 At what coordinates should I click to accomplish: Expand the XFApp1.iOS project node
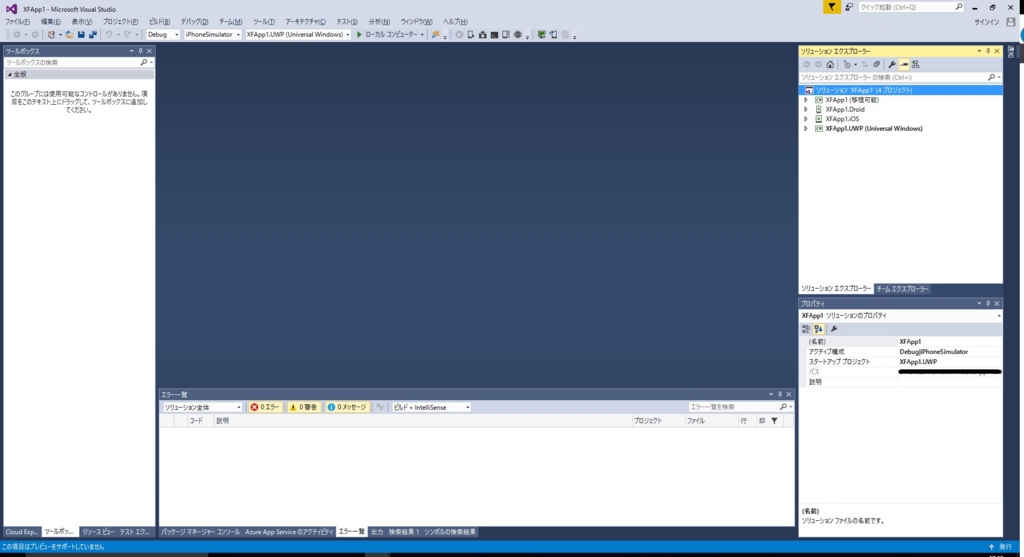[x=806, y=119]
